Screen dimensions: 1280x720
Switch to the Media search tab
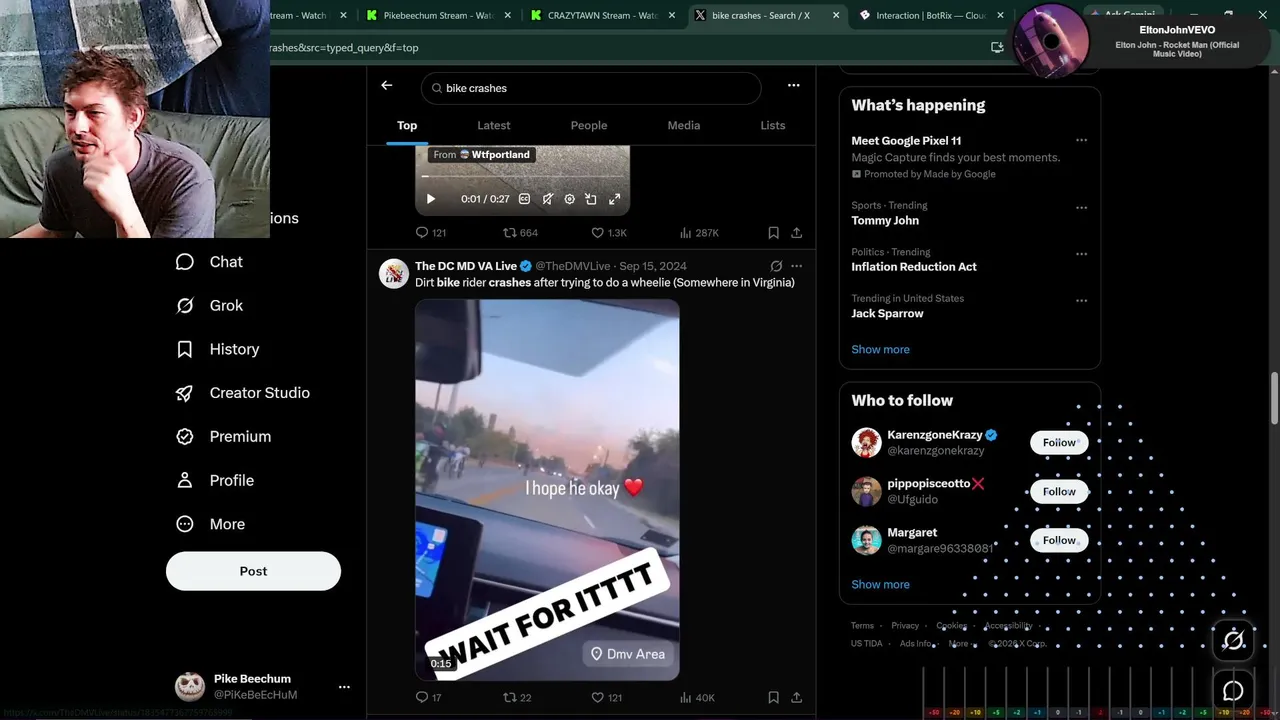pos(684,125)
